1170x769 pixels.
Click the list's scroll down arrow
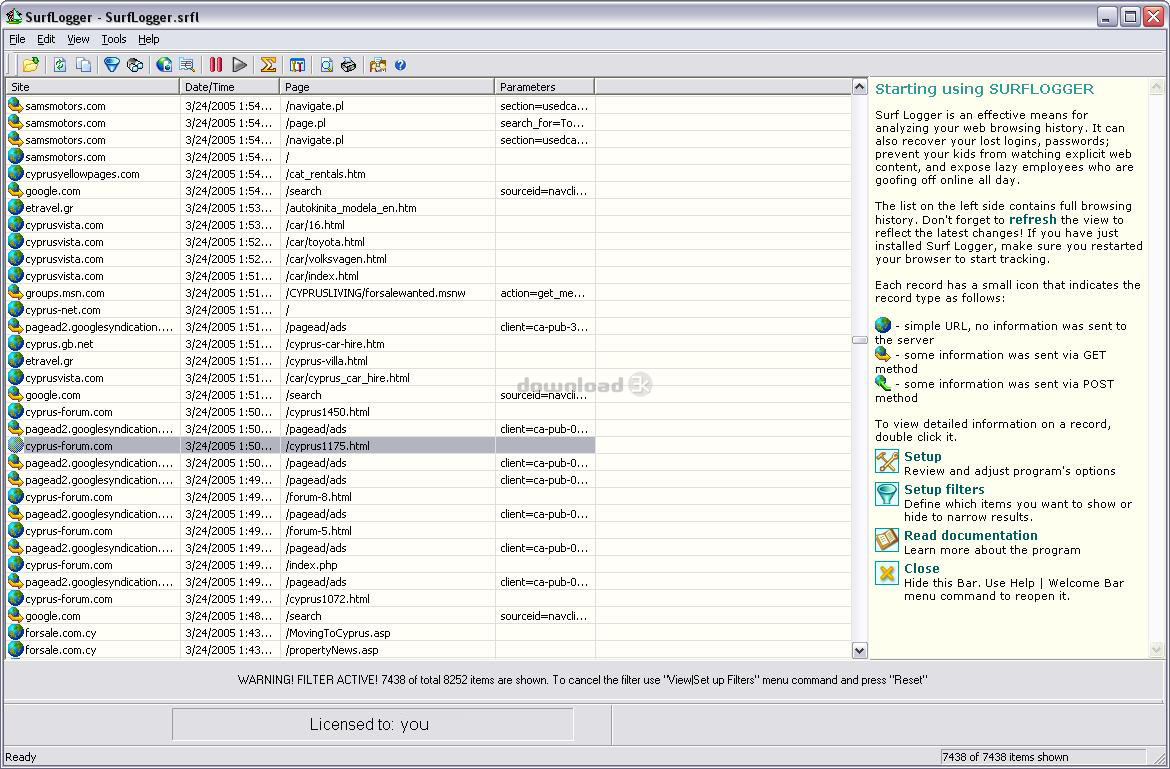point(859,650)
